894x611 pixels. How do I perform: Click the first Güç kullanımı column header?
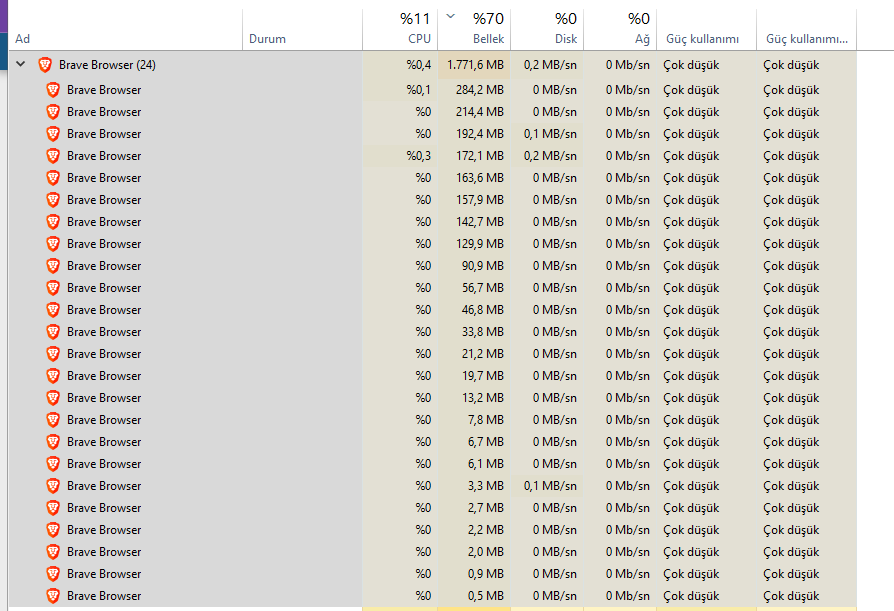[x=706, y=30]
